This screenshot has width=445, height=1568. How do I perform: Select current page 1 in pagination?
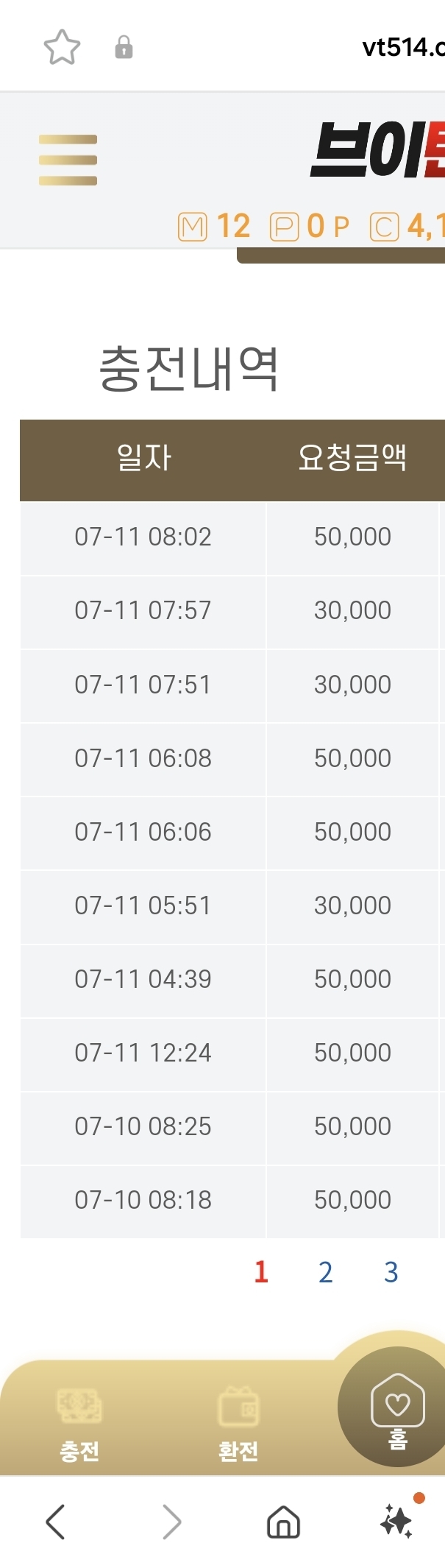coord(261,1272)
